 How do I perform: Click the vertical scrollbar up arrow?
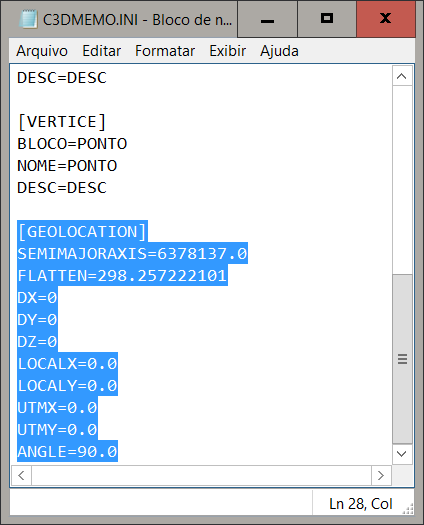pos(402,76)
